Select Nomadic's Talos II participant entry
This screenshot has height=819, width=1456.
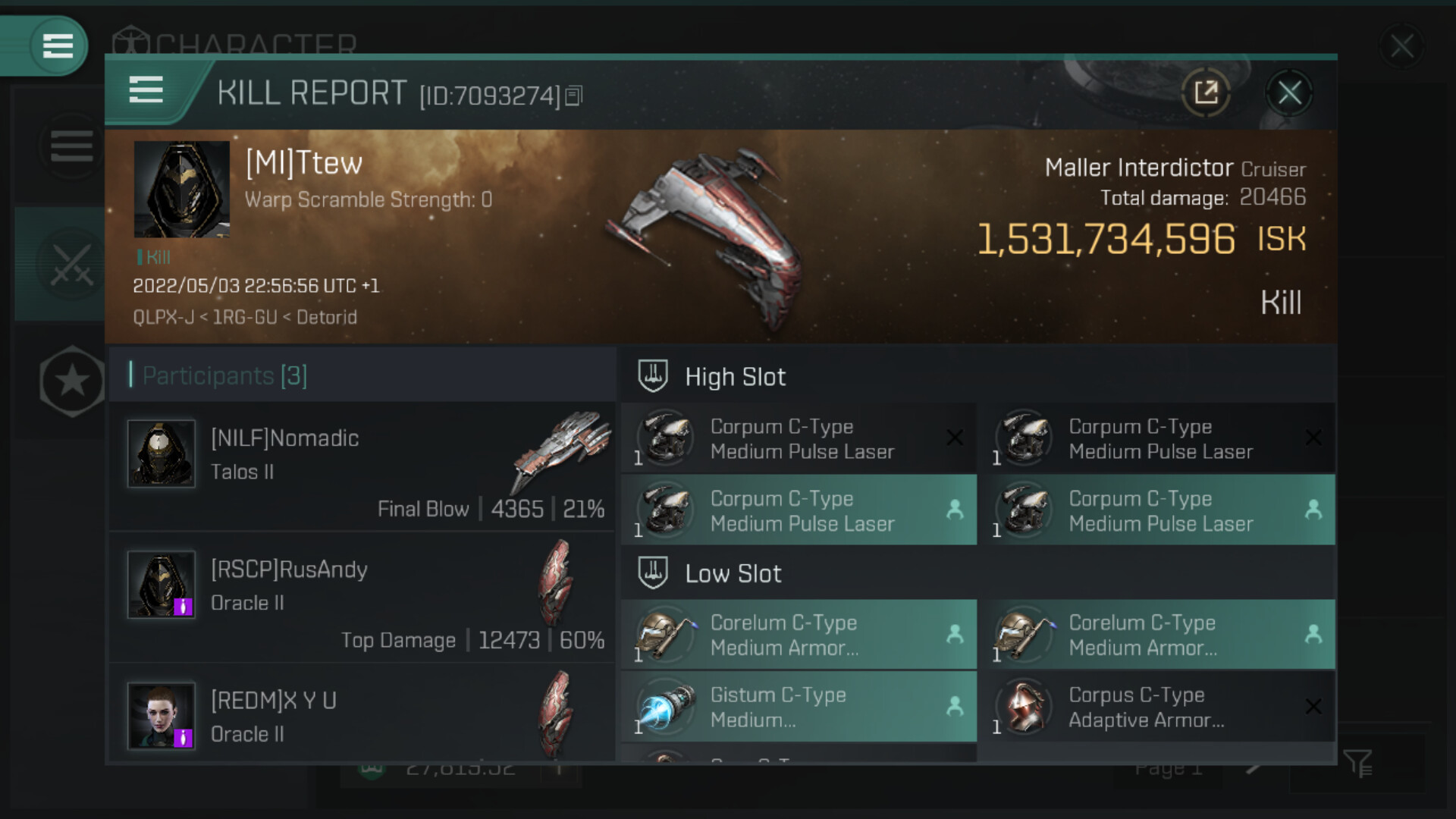[x=362, y=466]
